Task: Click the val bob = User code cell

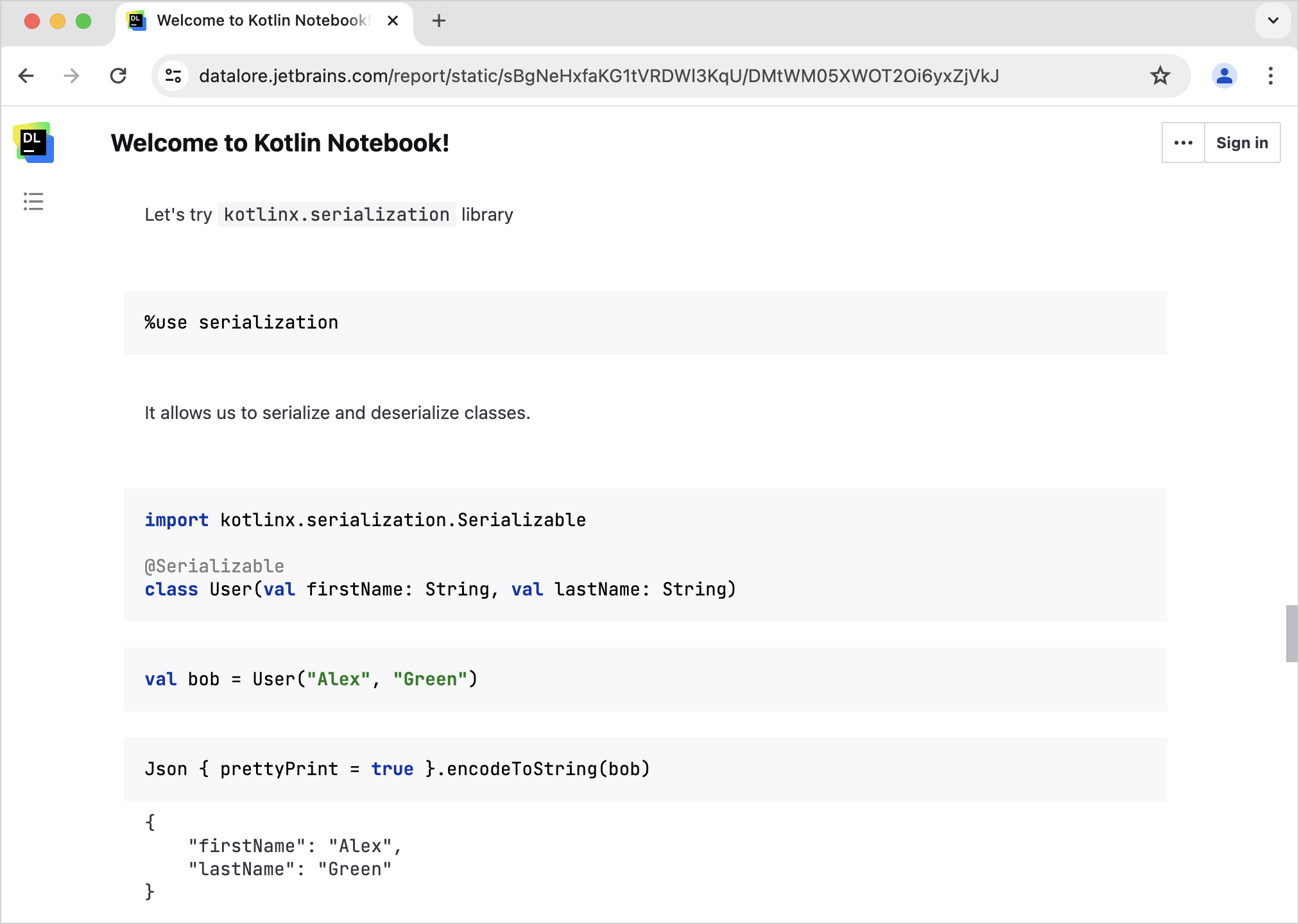Action: (x=642, y=679)
